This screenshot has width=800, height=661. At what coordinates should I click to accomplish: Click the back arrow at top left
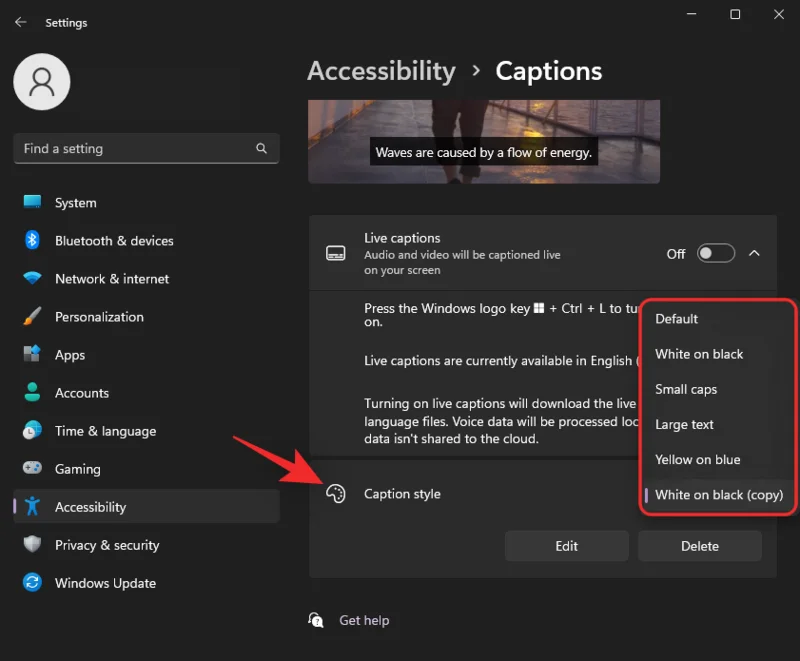pyautogui.click(x=20, y=21)
